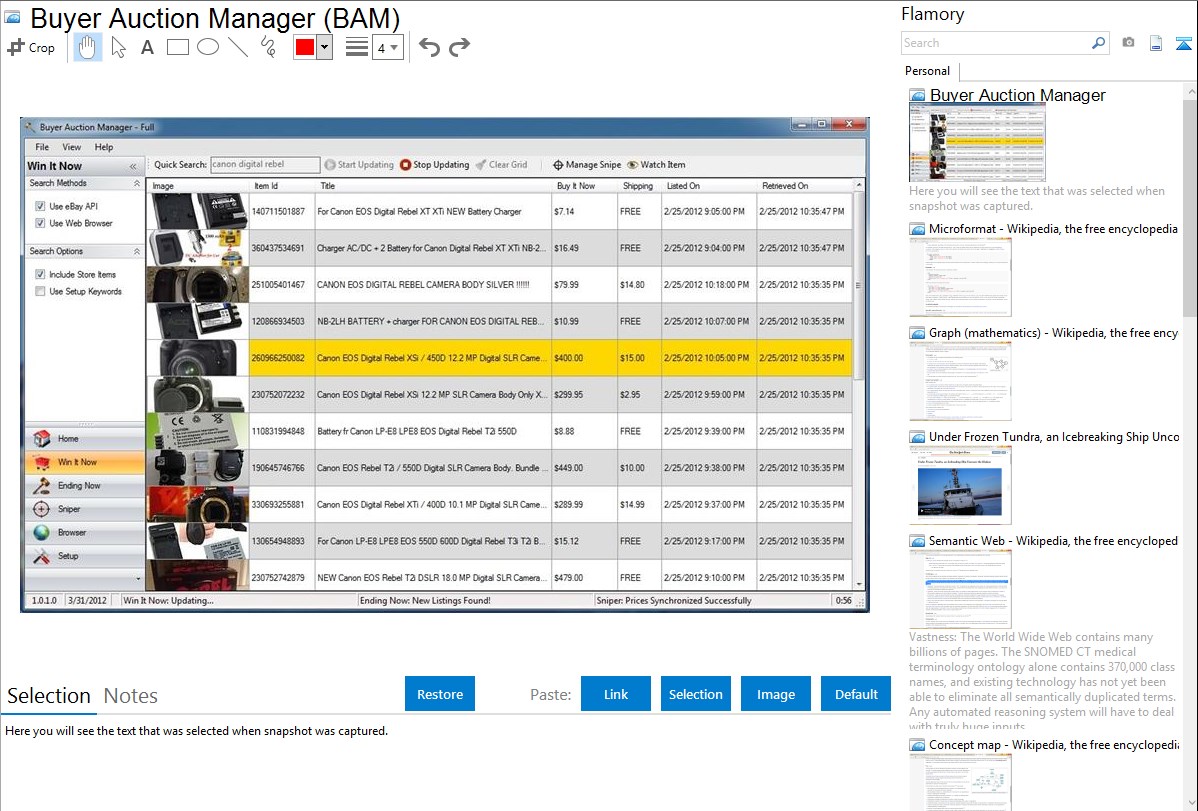
Task: Click the Flamory icon at top right
Action: point(1183,43)
